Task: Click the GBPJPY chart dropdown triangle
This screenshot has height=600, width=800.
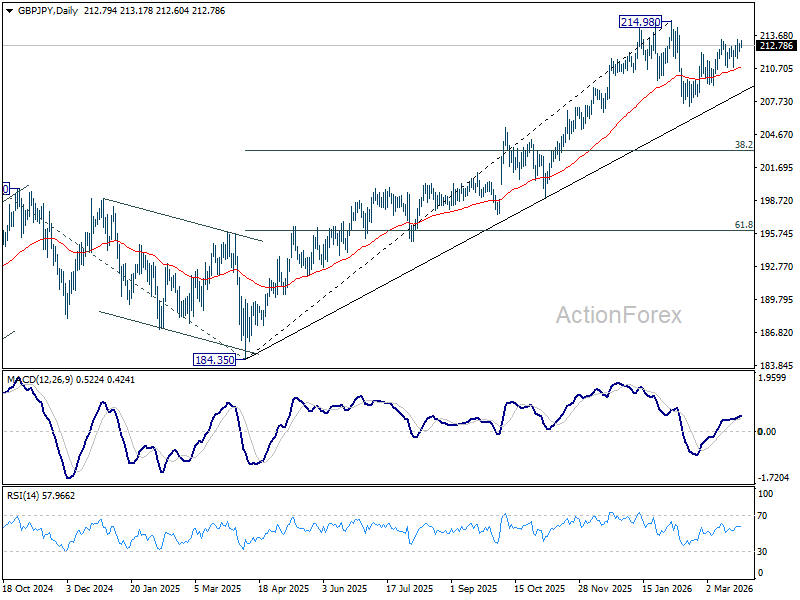Action: 9,11
